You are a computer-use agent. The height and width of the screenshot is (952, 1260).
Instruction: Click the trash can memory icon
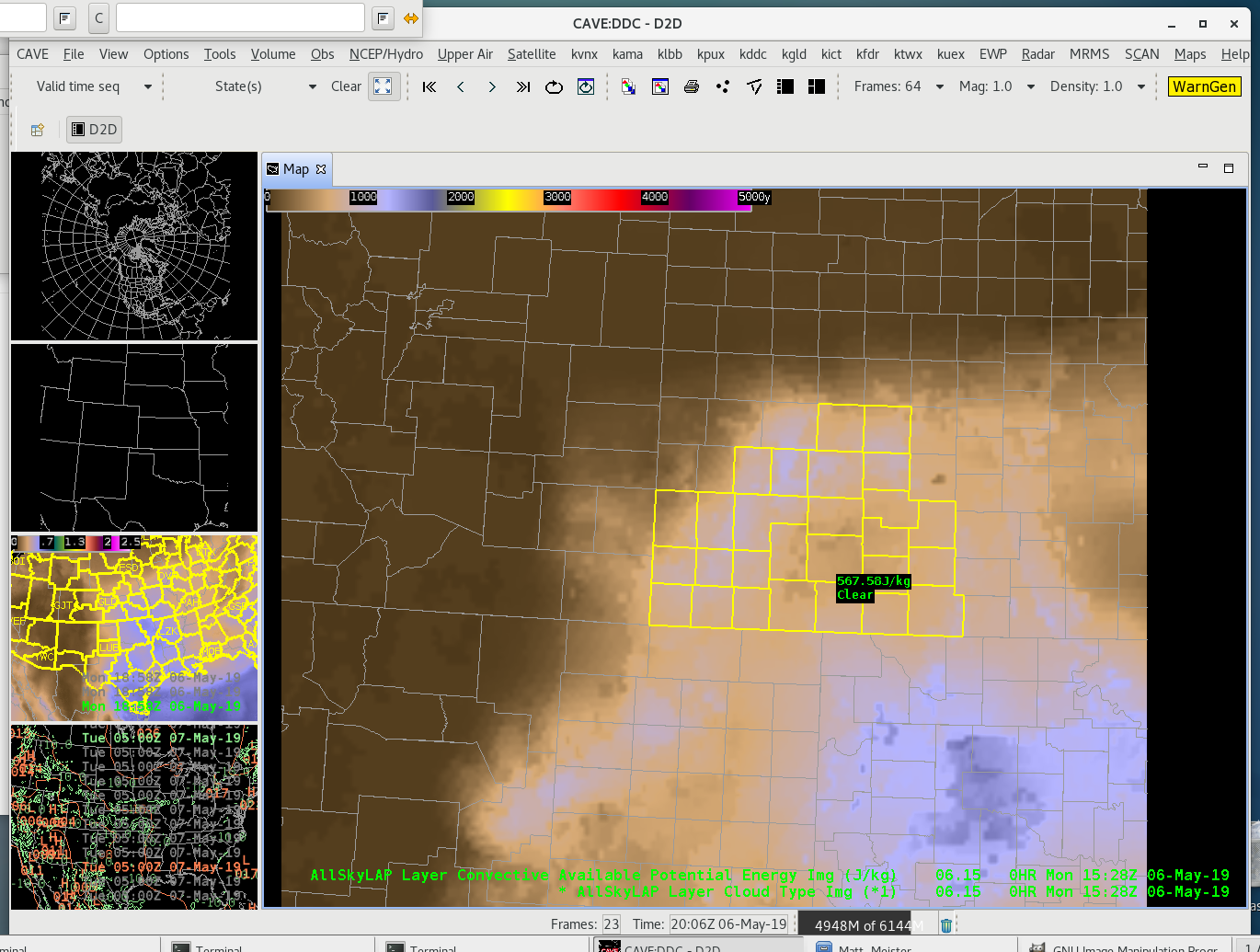[x=946, y=925]
